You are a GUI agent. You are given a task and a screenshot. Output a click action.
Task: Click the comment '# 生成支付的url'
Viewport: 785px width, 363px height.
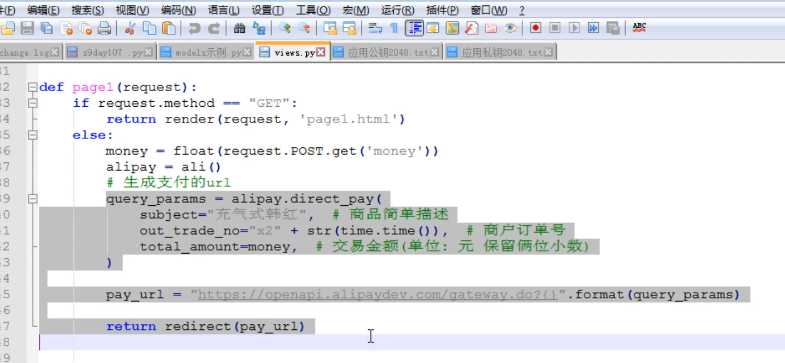point(168,183)
